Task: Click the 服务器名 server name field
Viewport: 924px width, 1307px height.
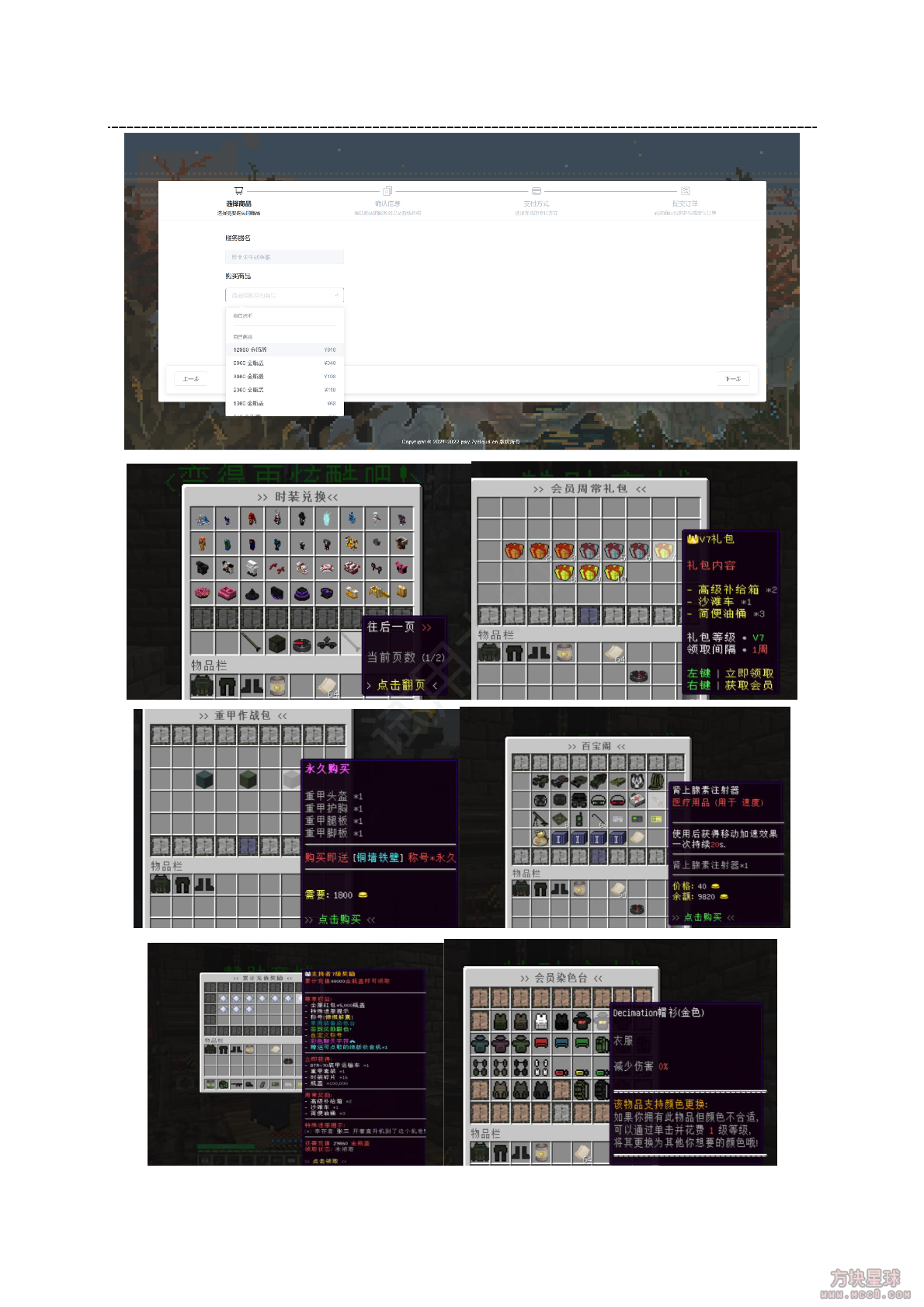Action: (x=283, y=256)
